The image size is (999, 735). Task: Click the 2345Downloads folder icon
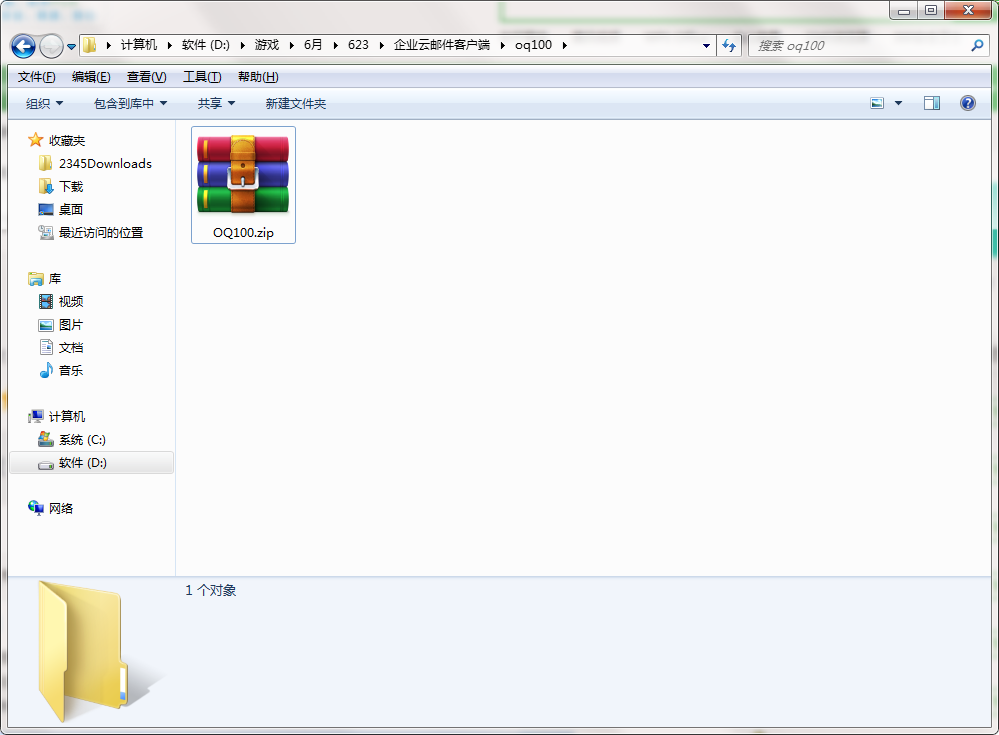[x=45, y=164]
